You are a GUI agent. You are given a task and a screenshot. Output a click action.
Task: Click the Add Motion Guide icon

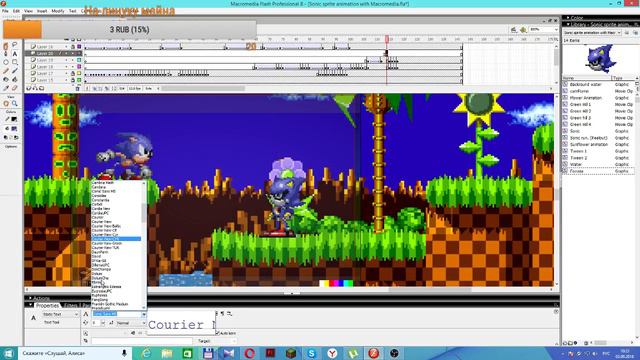click(x=35, y=88)
